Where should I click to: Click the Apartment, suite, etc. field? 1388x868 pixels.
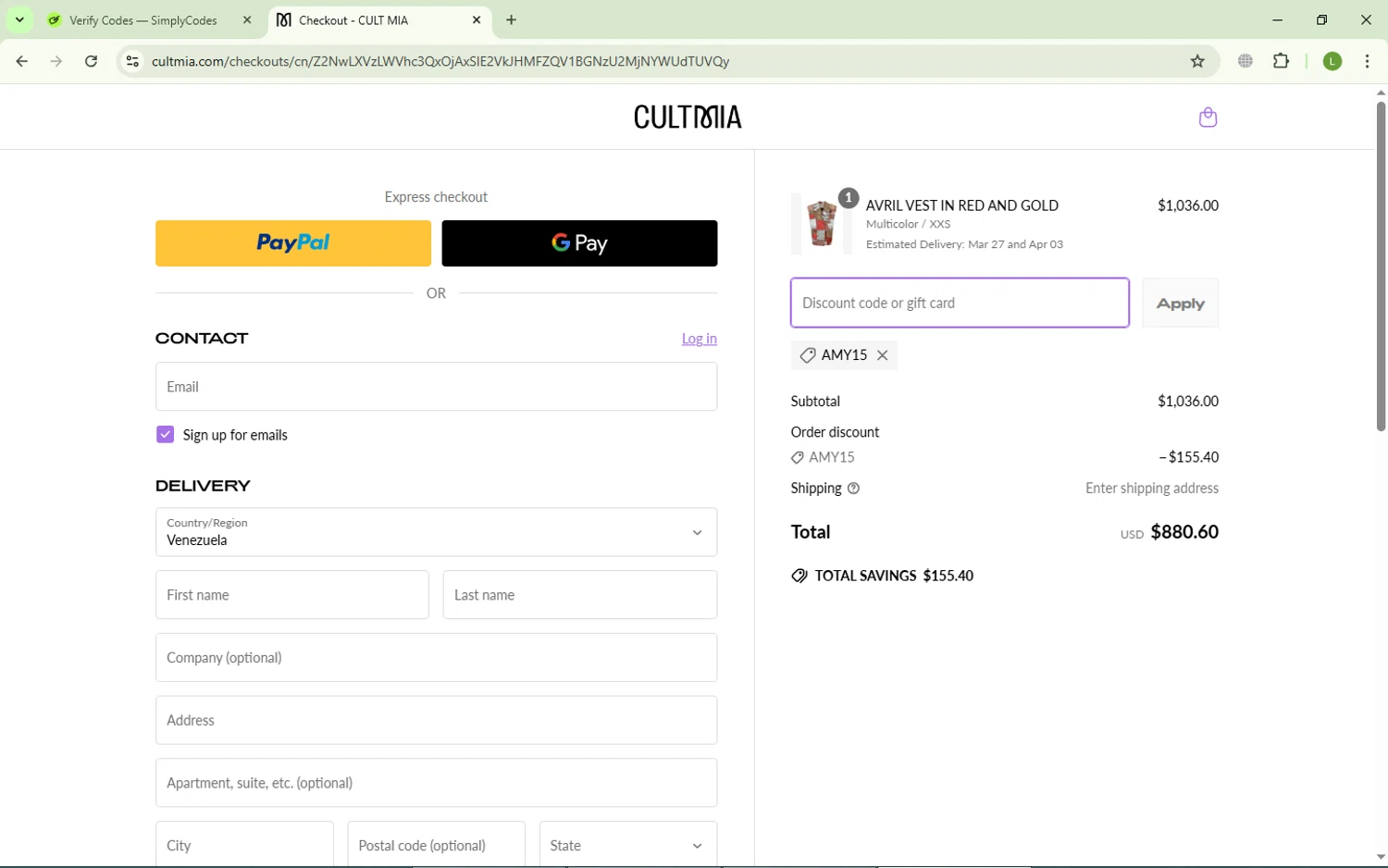pyautogui.click(x=436, y=783)
